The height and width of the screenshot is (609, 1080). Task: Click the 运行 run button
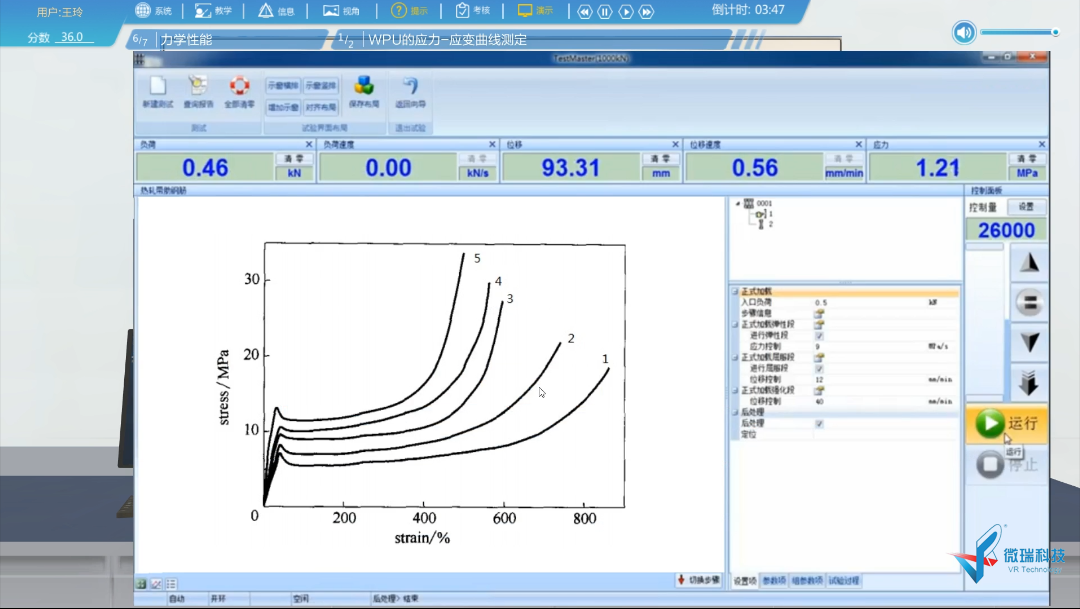(x=1006, y=424)
